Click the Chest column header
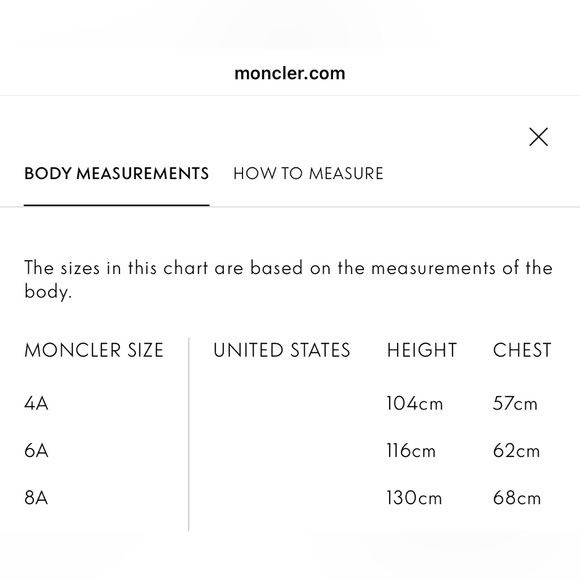 [522, 350]
